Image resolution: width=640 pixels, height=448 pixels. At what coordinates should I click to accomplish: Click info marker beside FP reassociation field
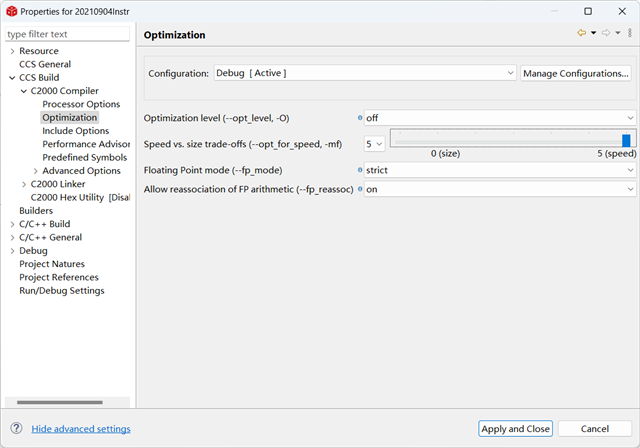360,189
